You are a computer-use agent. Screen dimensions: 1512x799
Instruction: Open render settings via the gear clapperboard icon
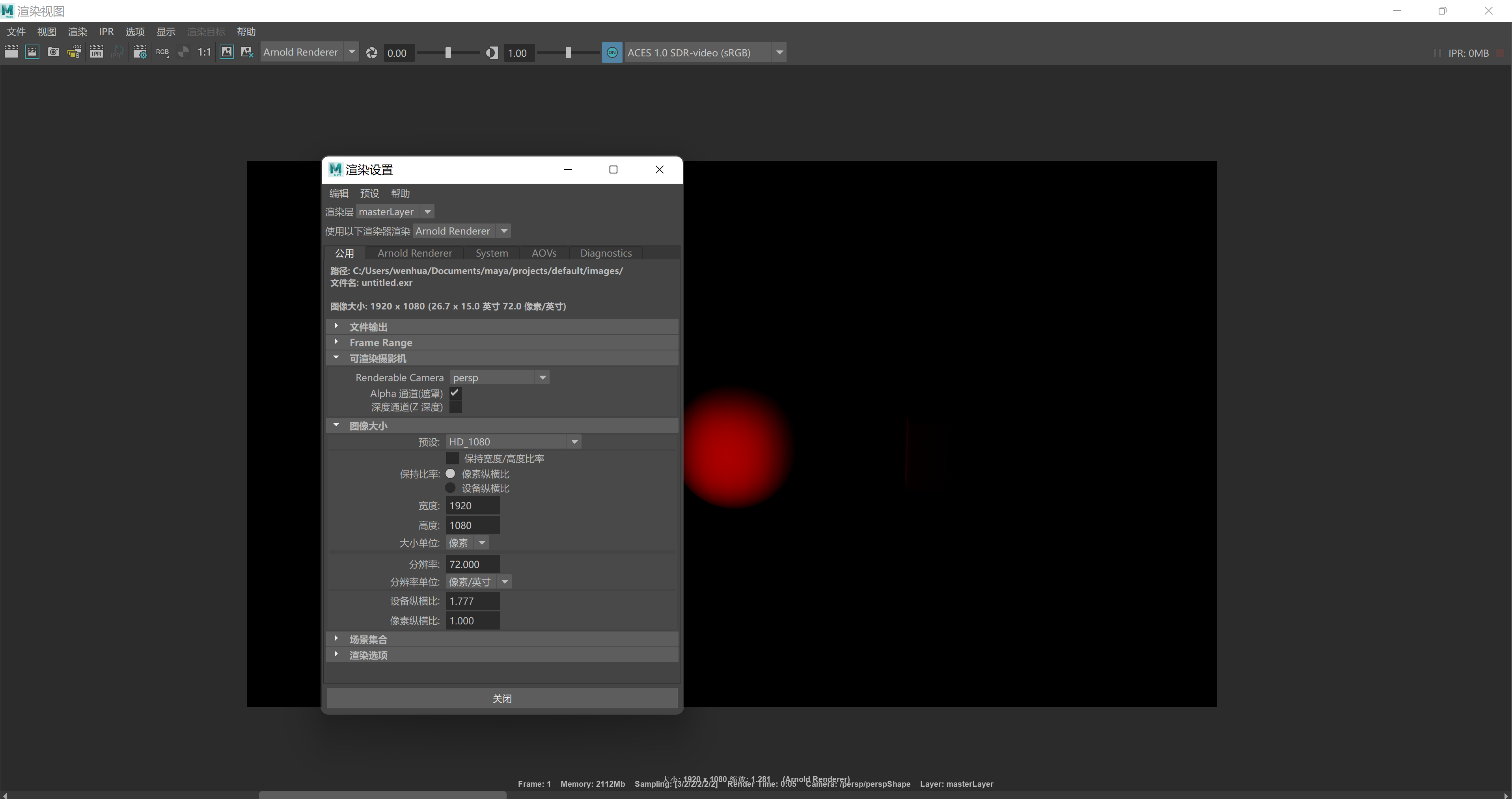[140, 52]
